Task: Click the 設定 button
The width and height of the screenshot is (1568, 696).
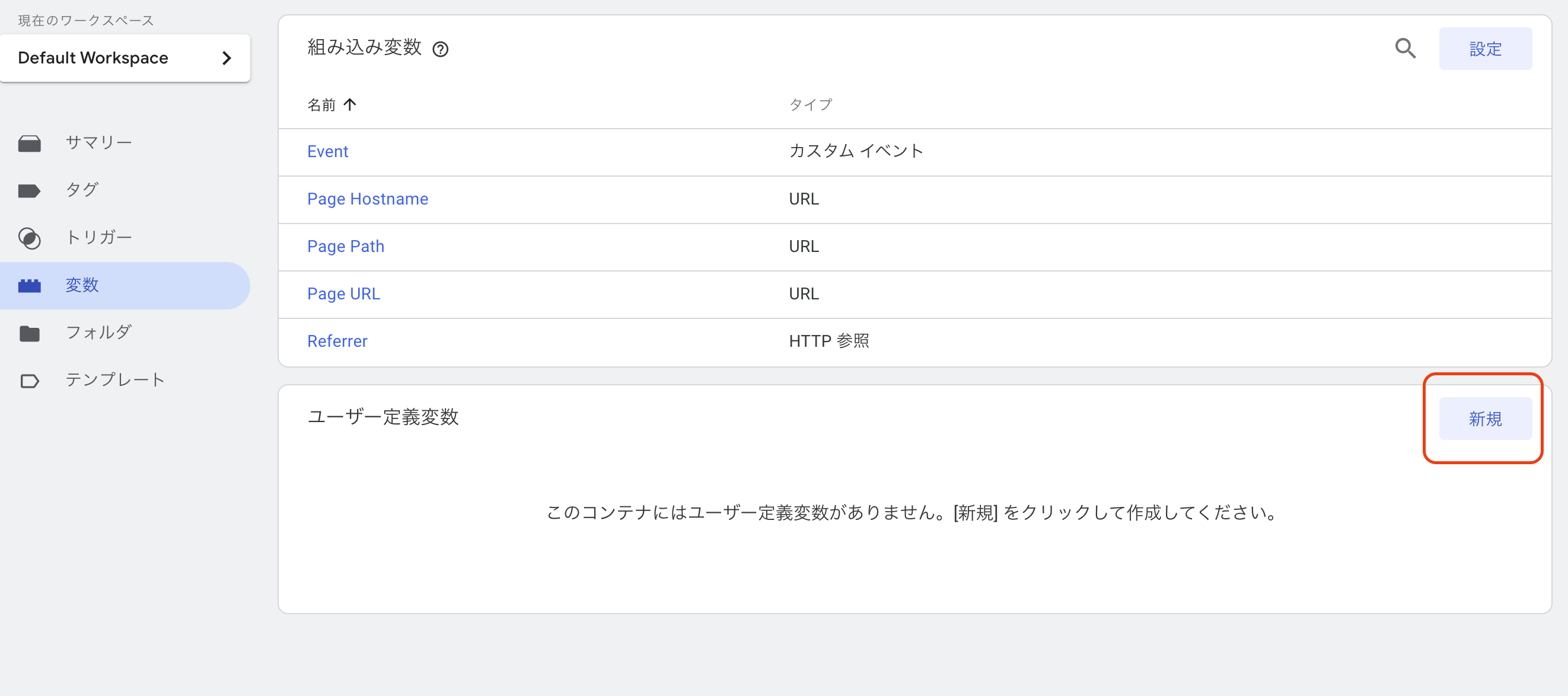Action: point(1484,49)
